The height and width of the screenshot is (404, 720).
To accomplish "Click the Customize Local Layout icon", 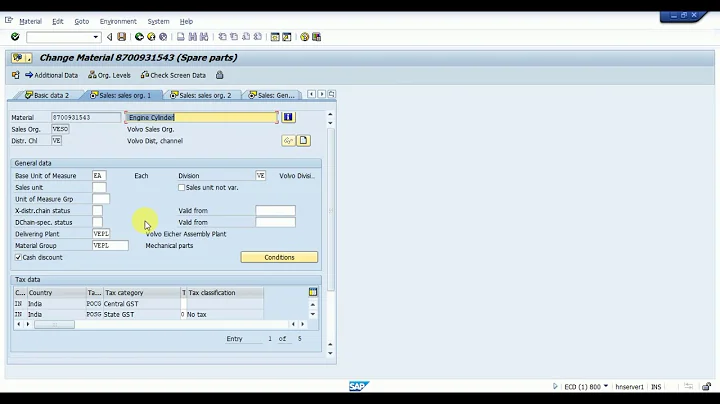I will click(316, 37).
